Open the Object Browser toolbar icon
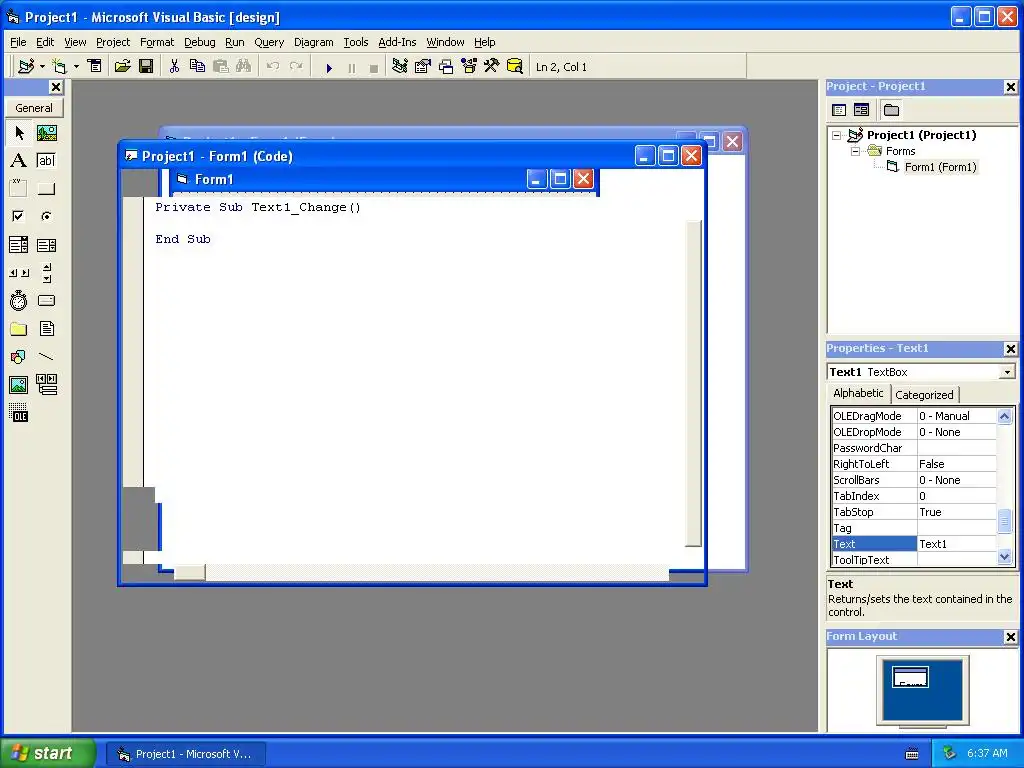Image resolution: width=1024 pixels, height=768 pixels. 469,67
